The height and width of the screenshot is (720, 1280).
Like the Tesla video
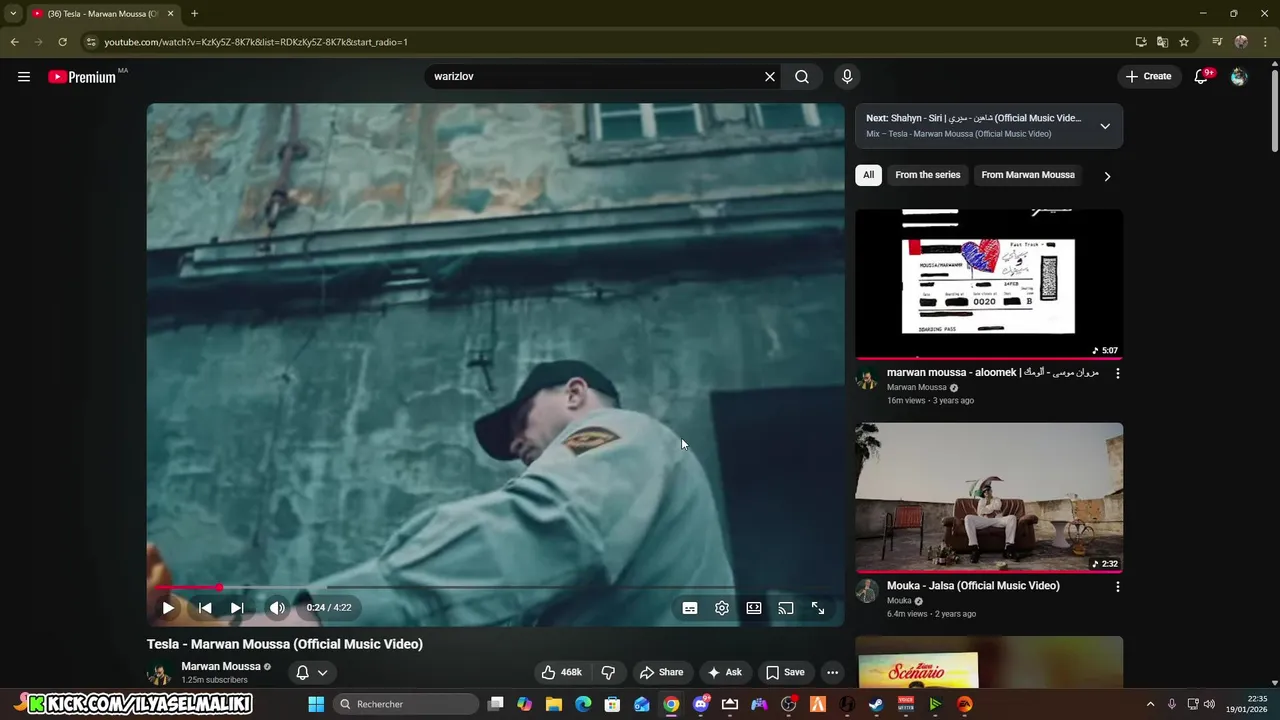[562, 672]
